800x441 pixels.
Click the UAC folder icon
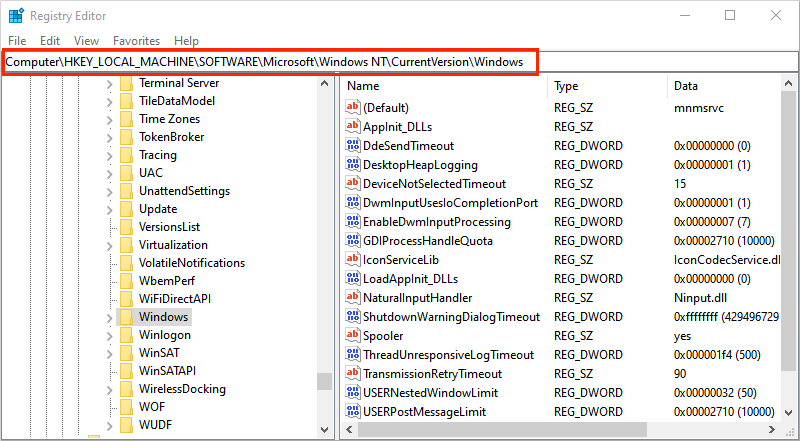pos(126,173)
